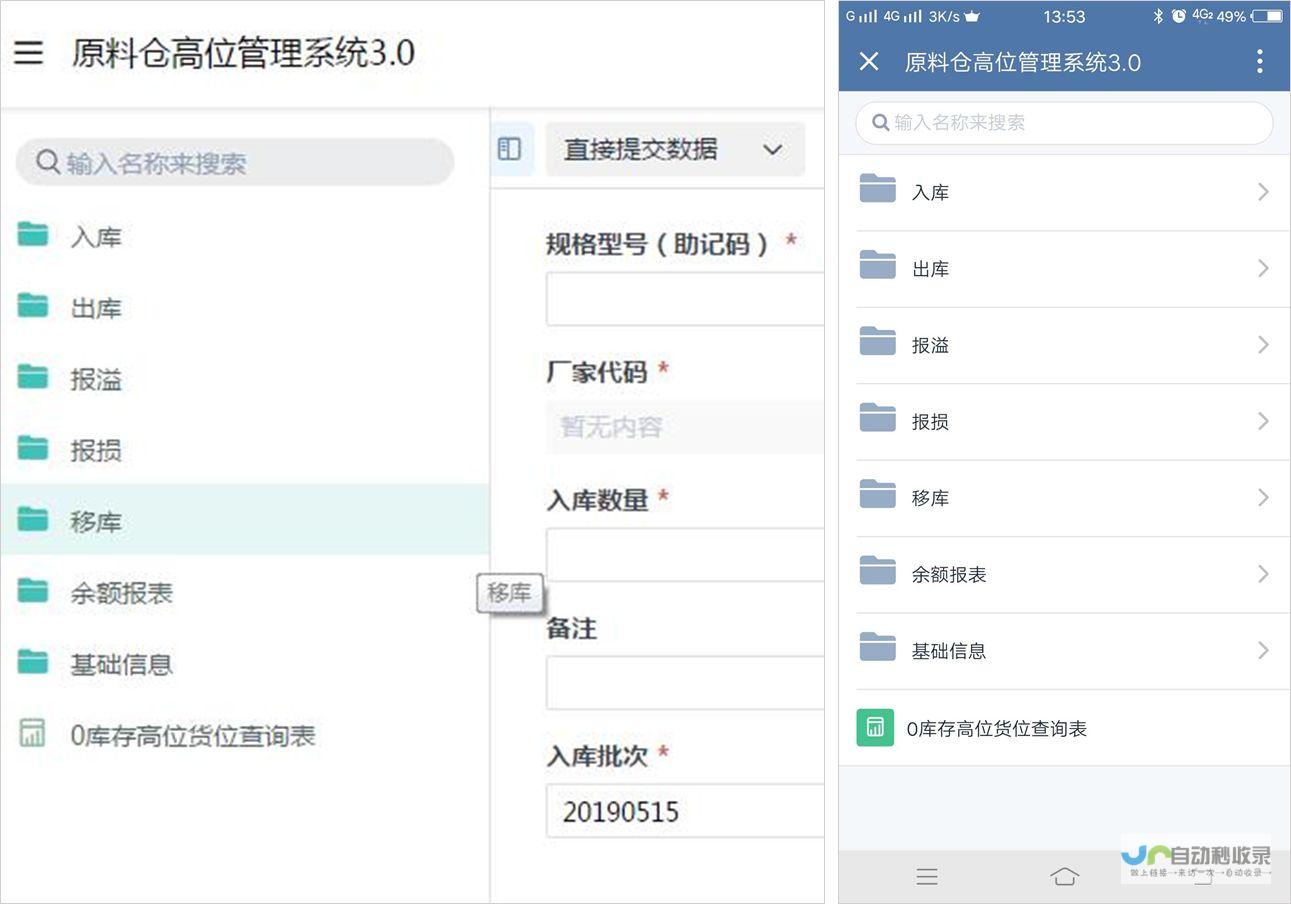Expand mobile 余额报表 row chevron
The width and height of the screenshot is (1291, 904).
click(1263, 574)
